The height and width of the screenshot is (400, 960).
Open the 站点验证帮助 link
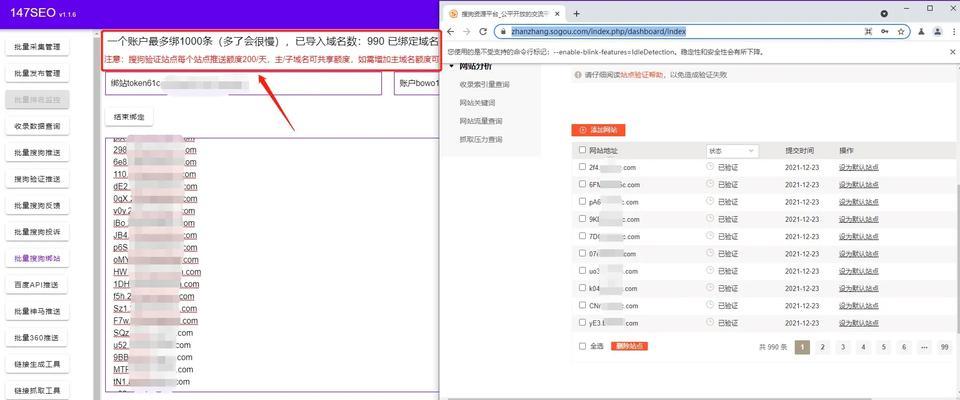pos(642,75)
